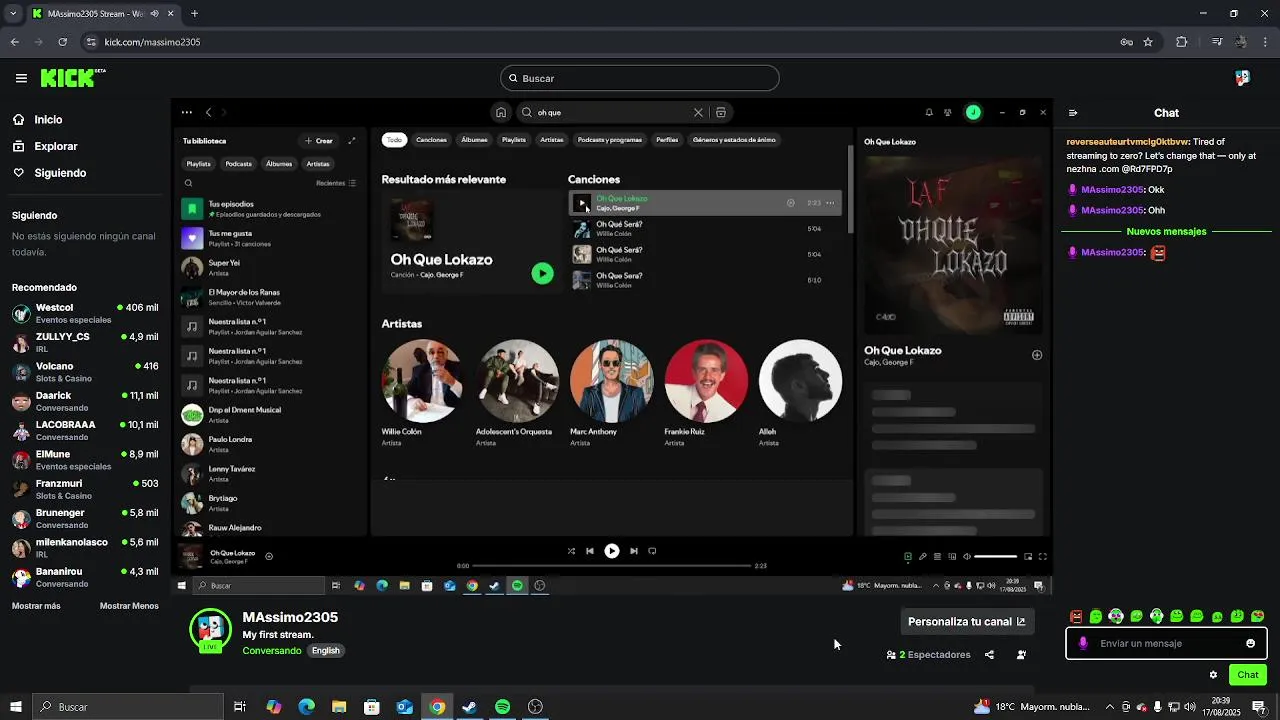The image size is (1280, 720).
Task: Open Spotify connect to device icon
Action: coord(952,557)
